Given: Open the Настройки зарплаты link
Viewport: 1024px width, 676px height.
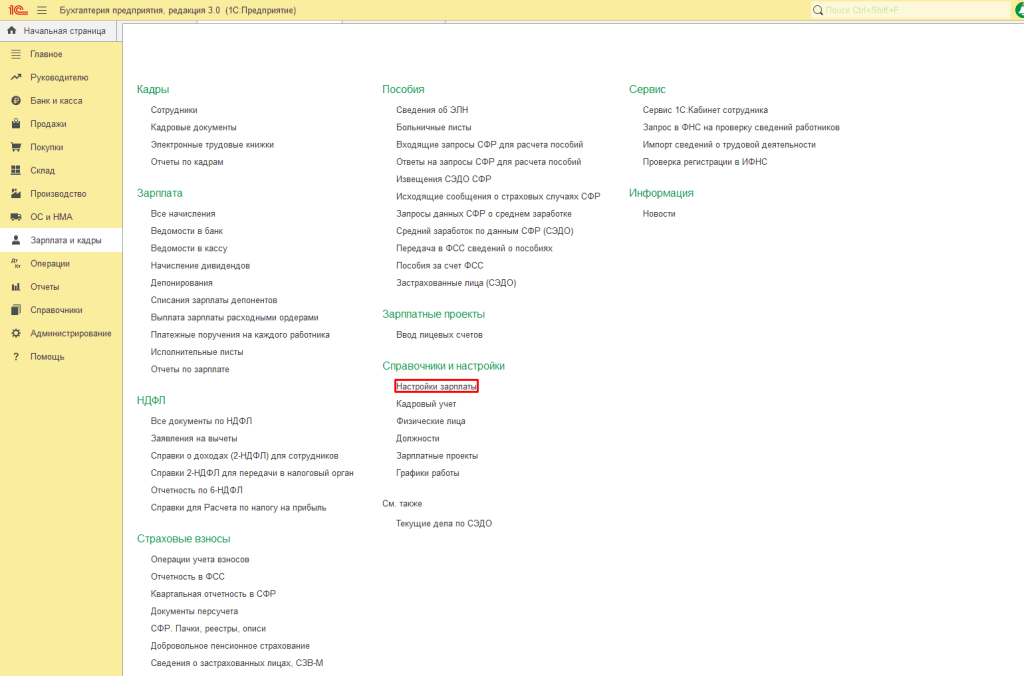Looking at the screenshot, I should tap(436, 386).
